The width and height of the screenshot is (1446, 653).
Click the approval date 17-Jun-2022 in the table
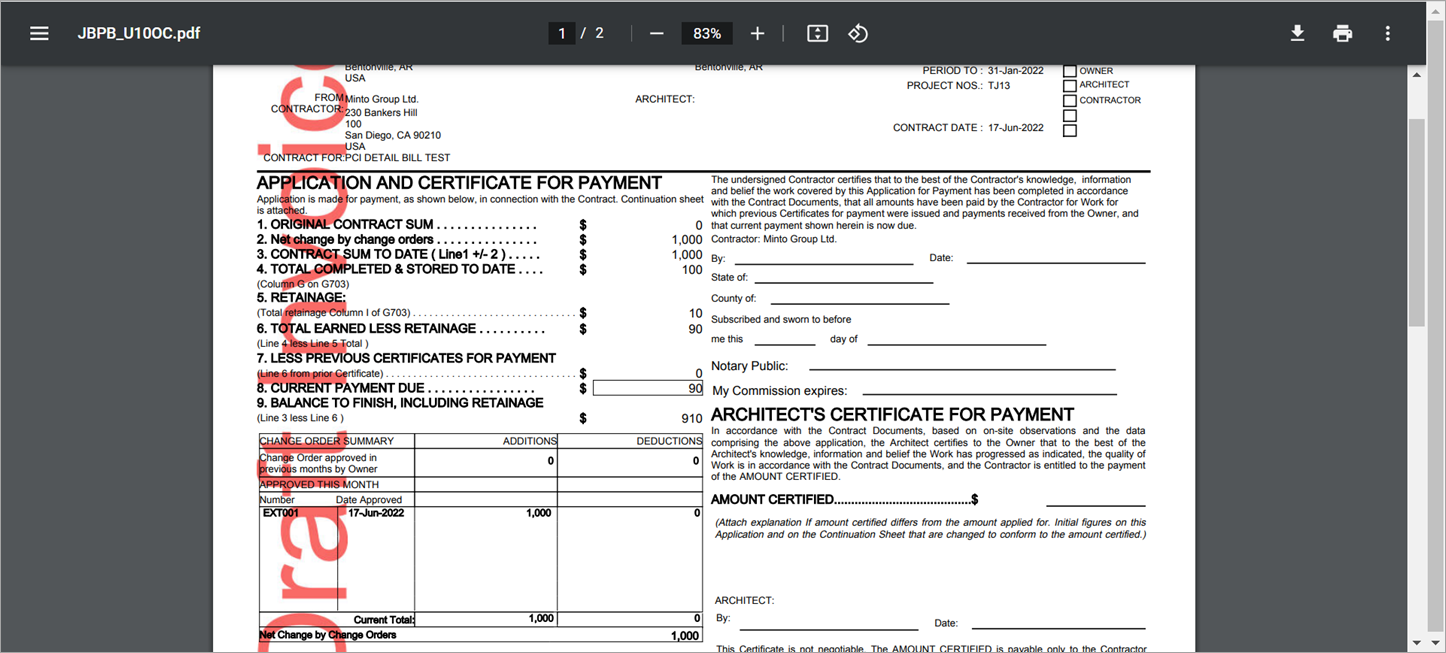(x=376, y=513)
